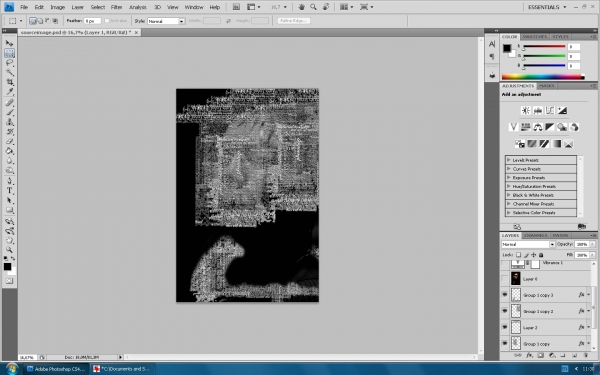Add a Brightness/Contrast adjustment

click(x=526, y=111)
